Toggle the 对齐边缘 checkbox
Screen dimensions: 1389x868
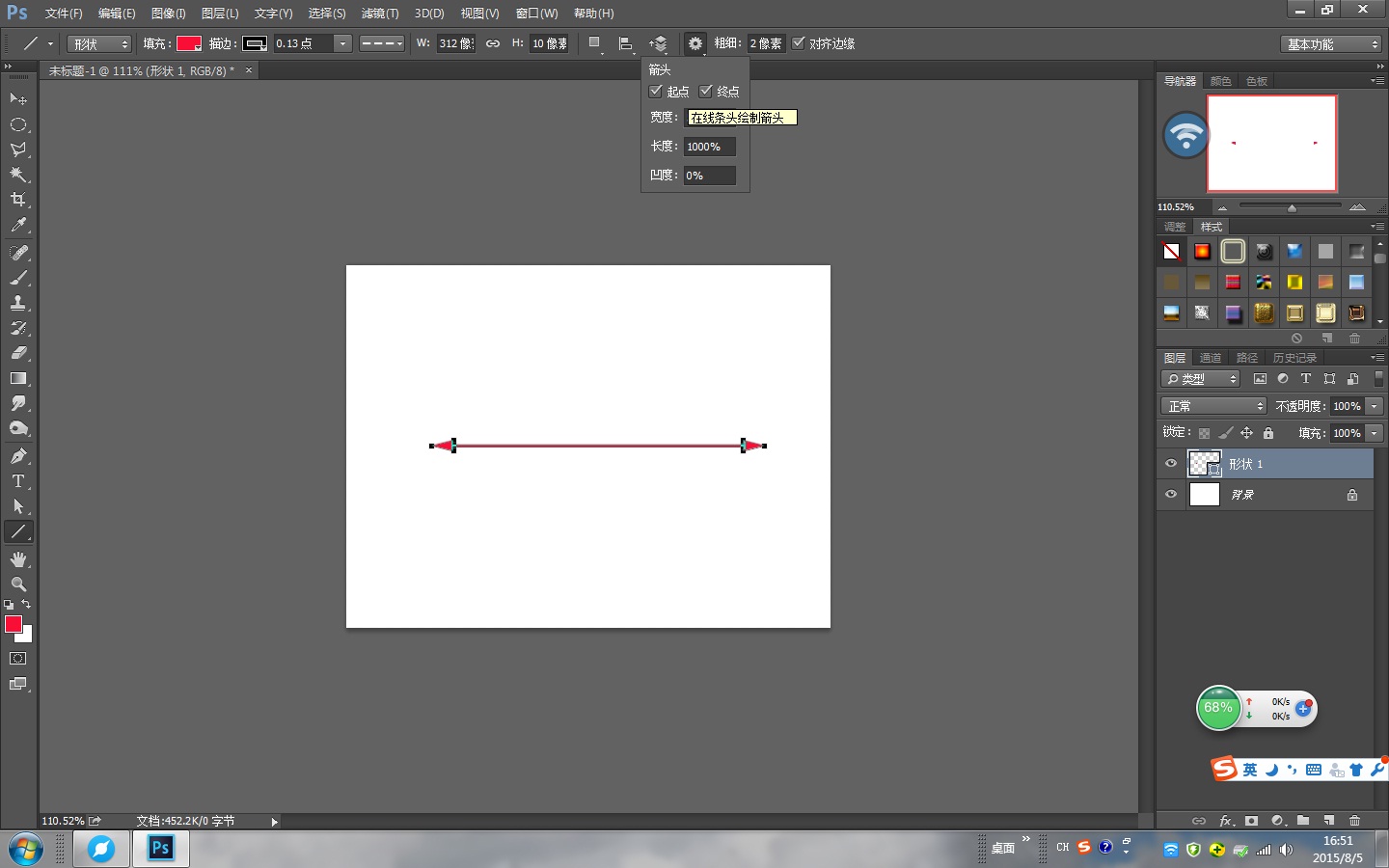click(799, 43)
